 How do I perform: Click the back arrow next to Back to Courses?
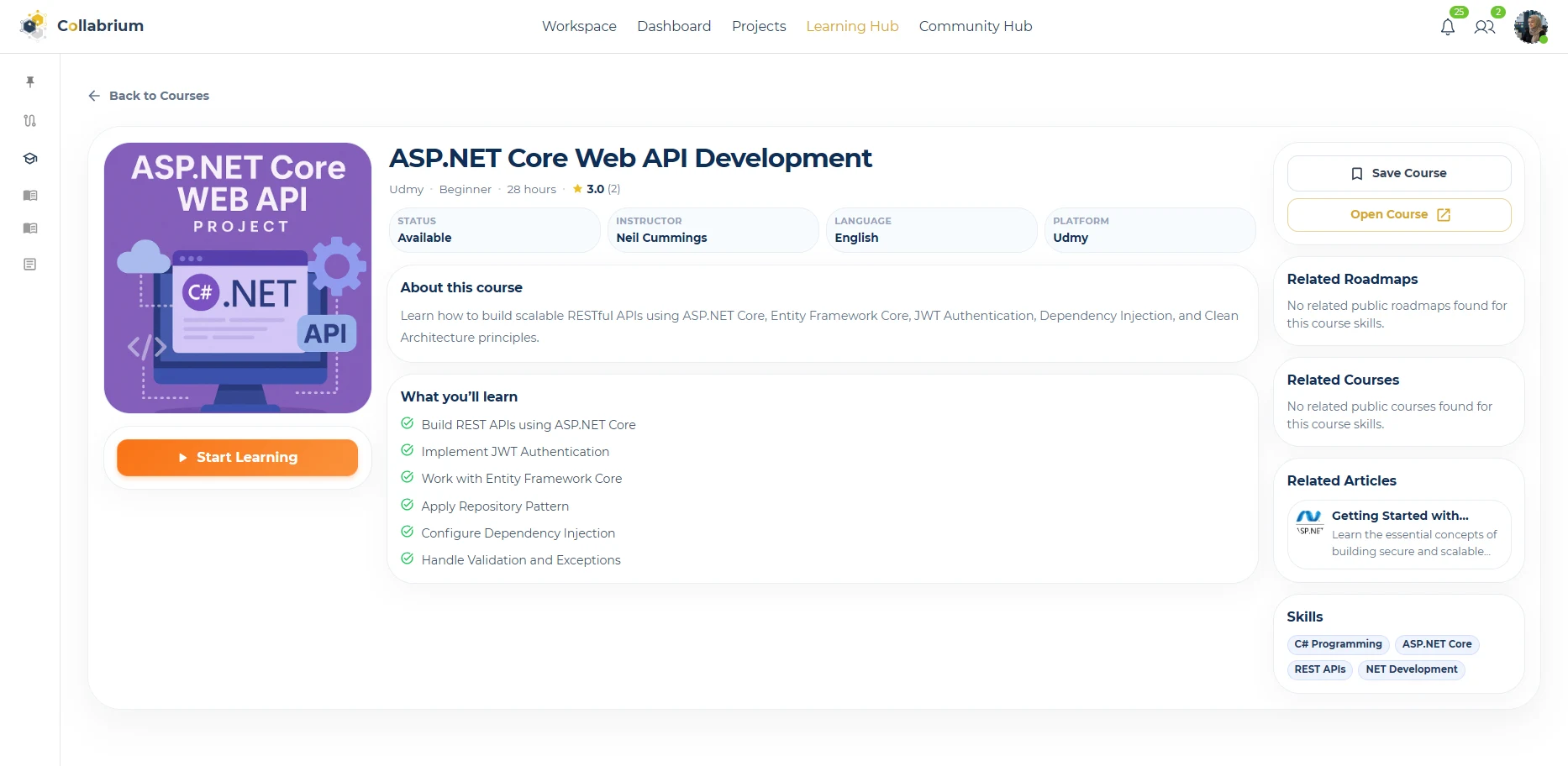click(x=94, y=96)
